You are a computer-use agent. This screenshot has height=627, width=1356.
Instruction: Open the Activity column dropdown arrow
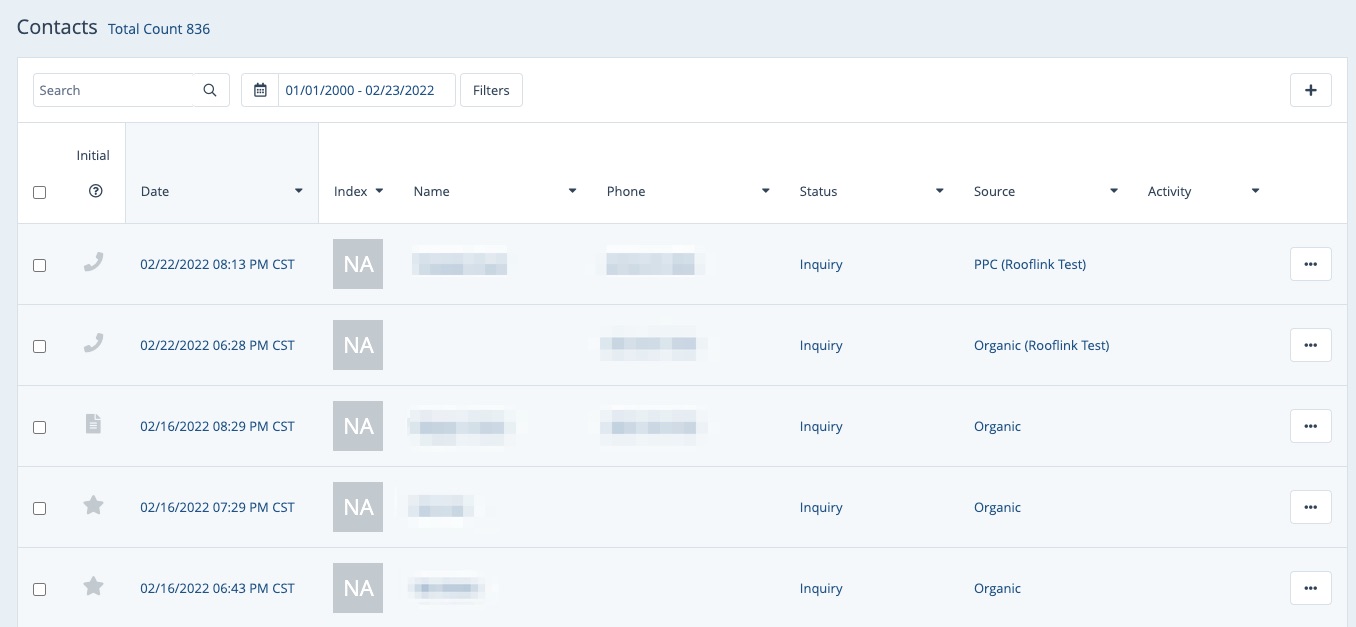(1255, 191)
